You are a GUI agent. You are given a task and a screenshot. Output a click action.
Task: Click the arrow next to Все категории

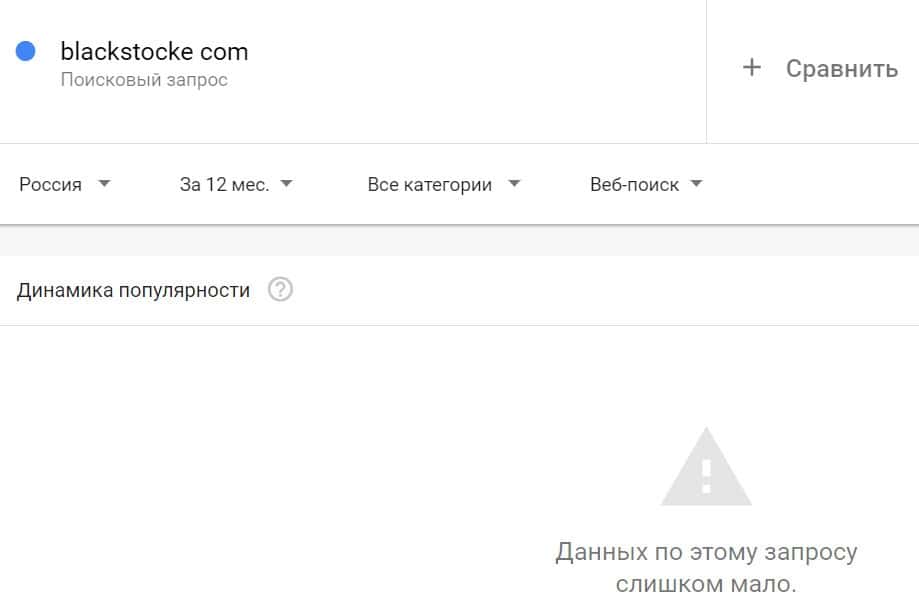click(x=514, y=184)
